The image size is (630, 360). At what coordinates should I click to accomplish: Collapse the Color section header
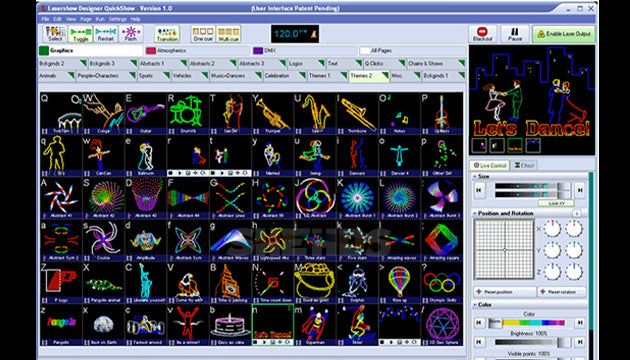(530, 305)
